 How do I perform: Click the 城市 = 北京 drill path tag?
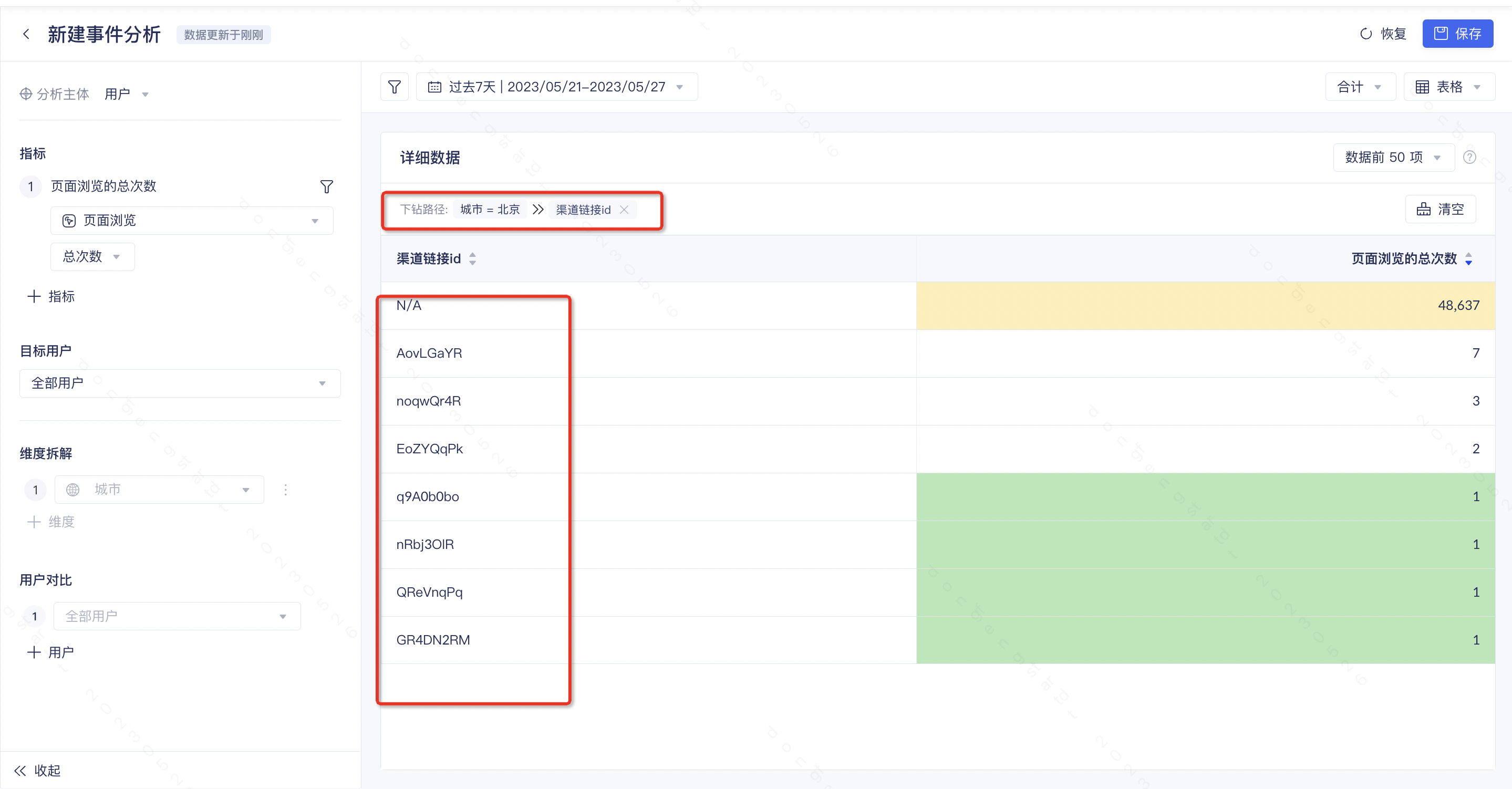(x=490, y=210)
